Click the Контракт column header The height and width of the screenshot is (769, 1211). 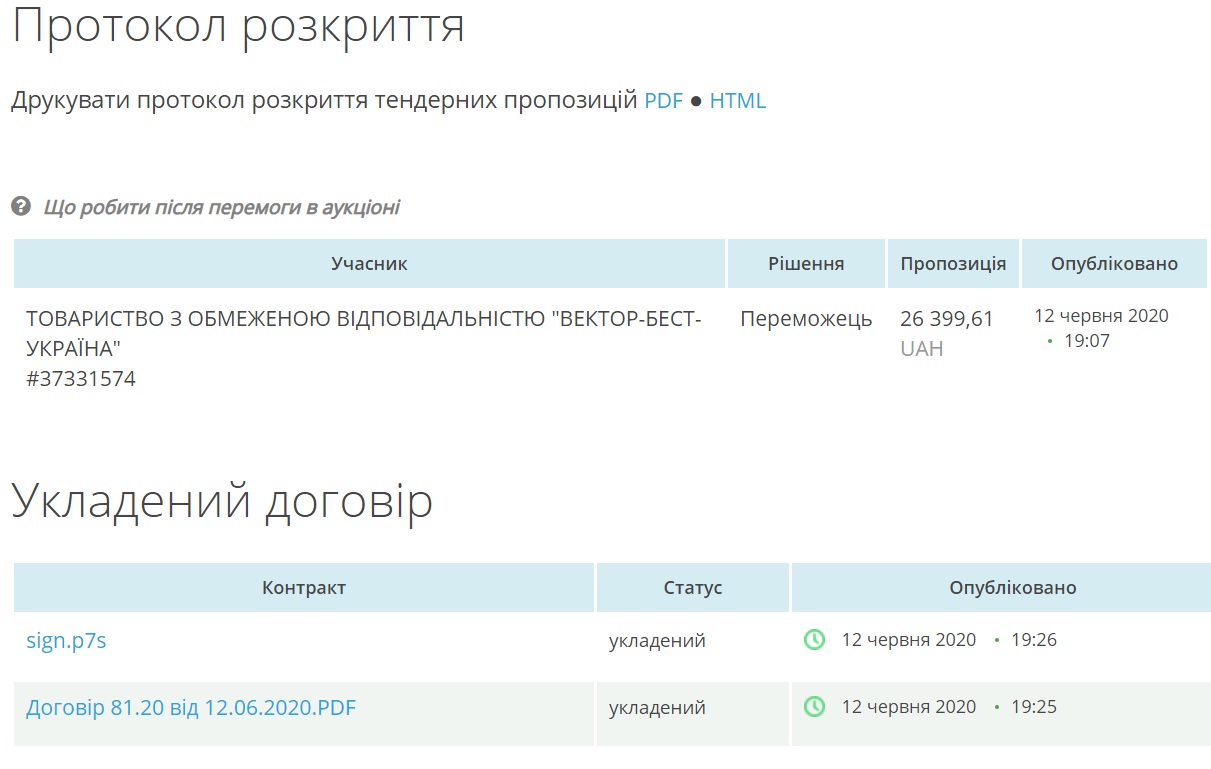(x=304, y=588)
